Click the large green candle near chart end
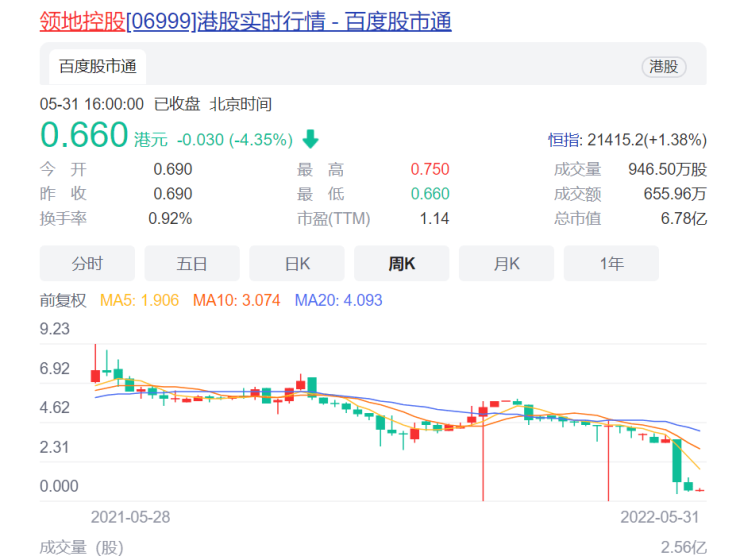 point(677,461)
